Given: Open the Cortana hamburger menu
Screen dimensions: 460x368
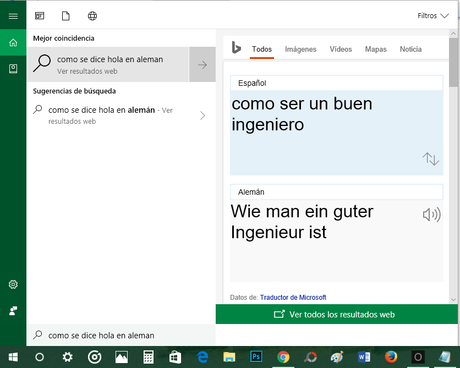Looking at the screenshot, I should tap(13, 16).
